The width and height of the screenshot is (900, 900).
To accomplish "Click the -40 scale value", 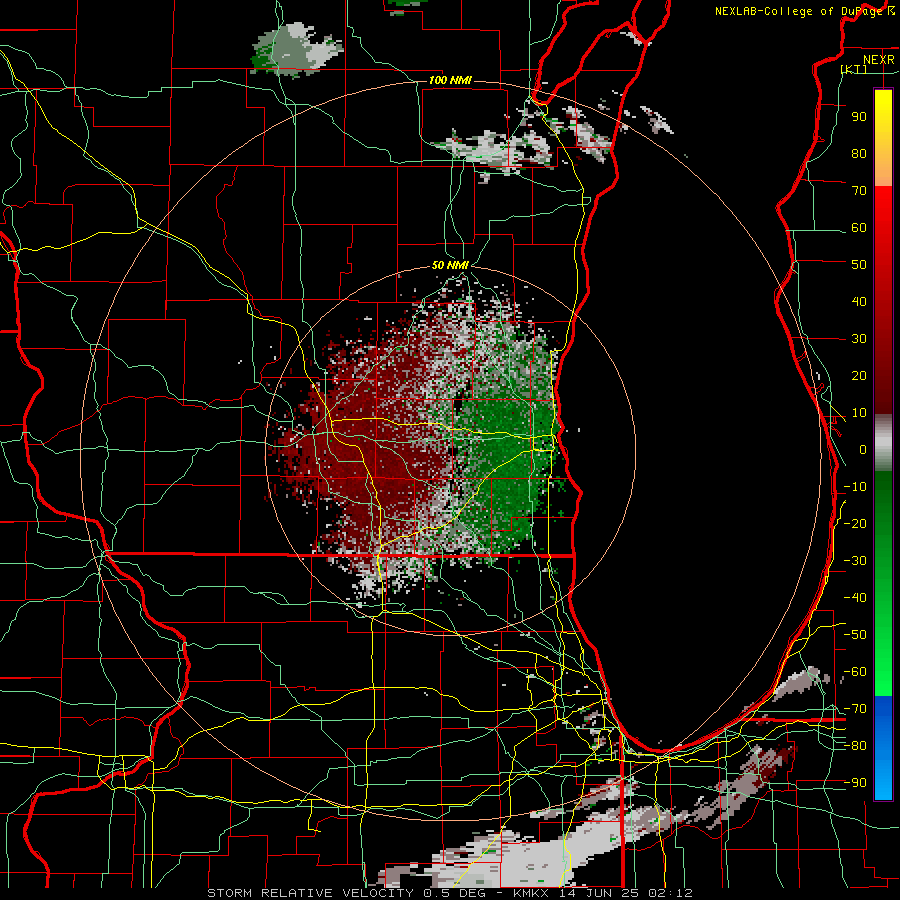I will click(x=855, y=598).
